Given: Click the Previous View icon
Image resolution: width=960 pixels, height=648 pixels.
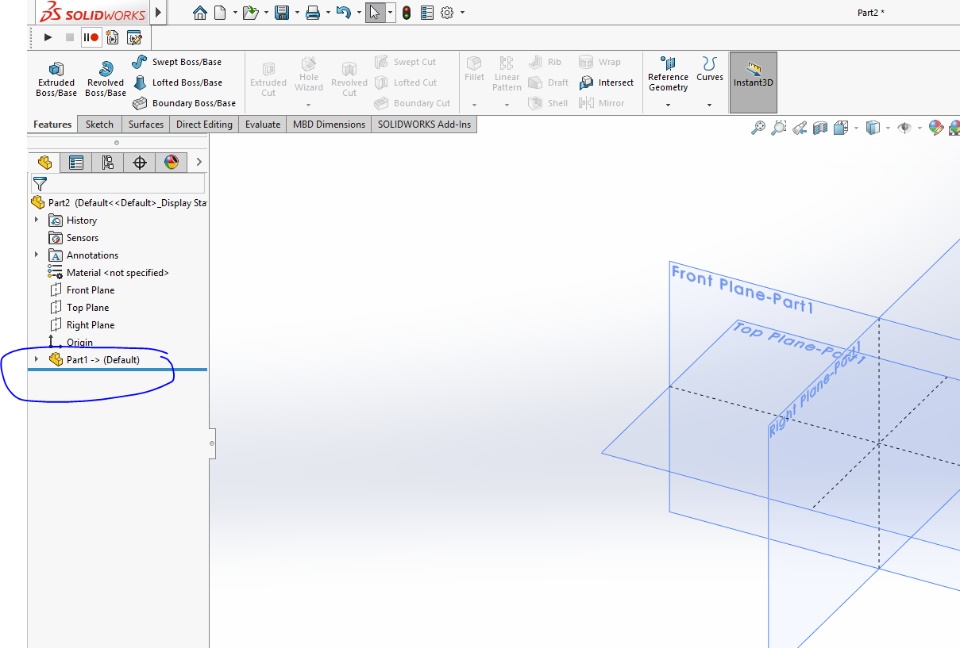Looking at the screenshot, I should (x=799, y=127).
